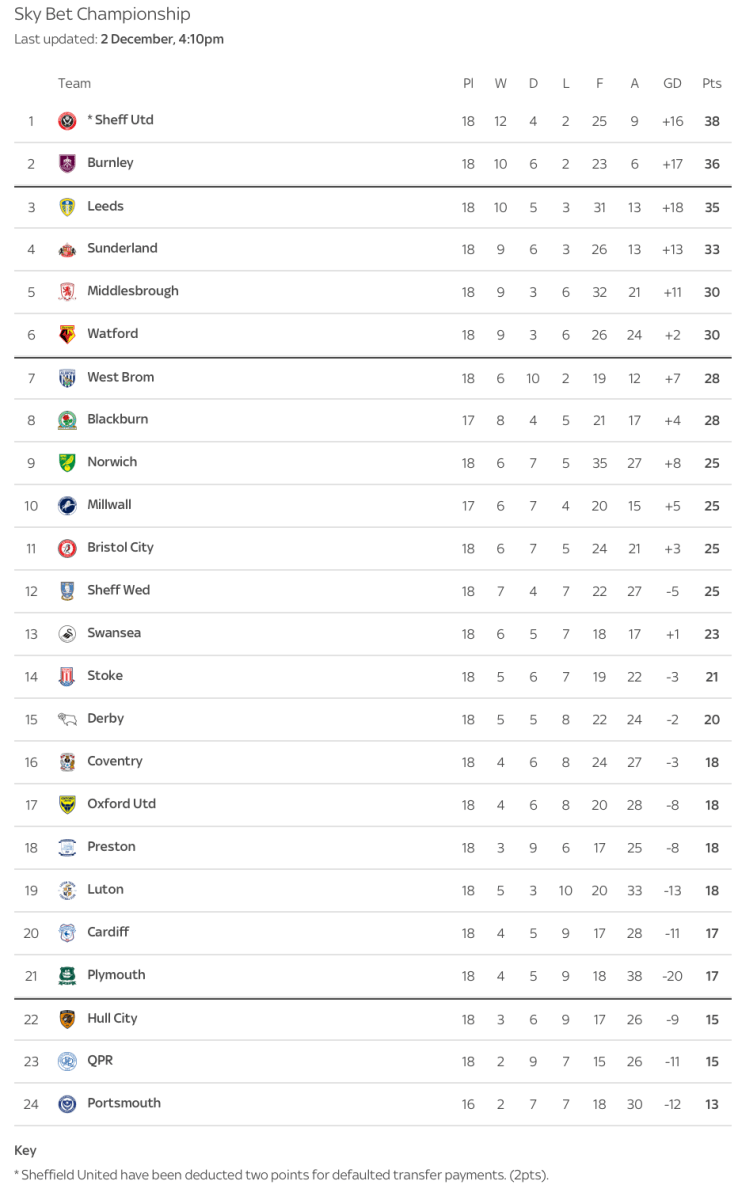Click the Burnley club badge

click(x=67, y=164)
